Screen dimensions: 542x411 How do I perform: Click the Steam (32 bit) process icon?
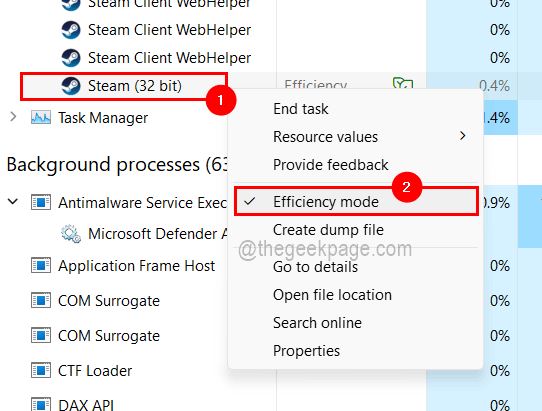click(71, 86)
